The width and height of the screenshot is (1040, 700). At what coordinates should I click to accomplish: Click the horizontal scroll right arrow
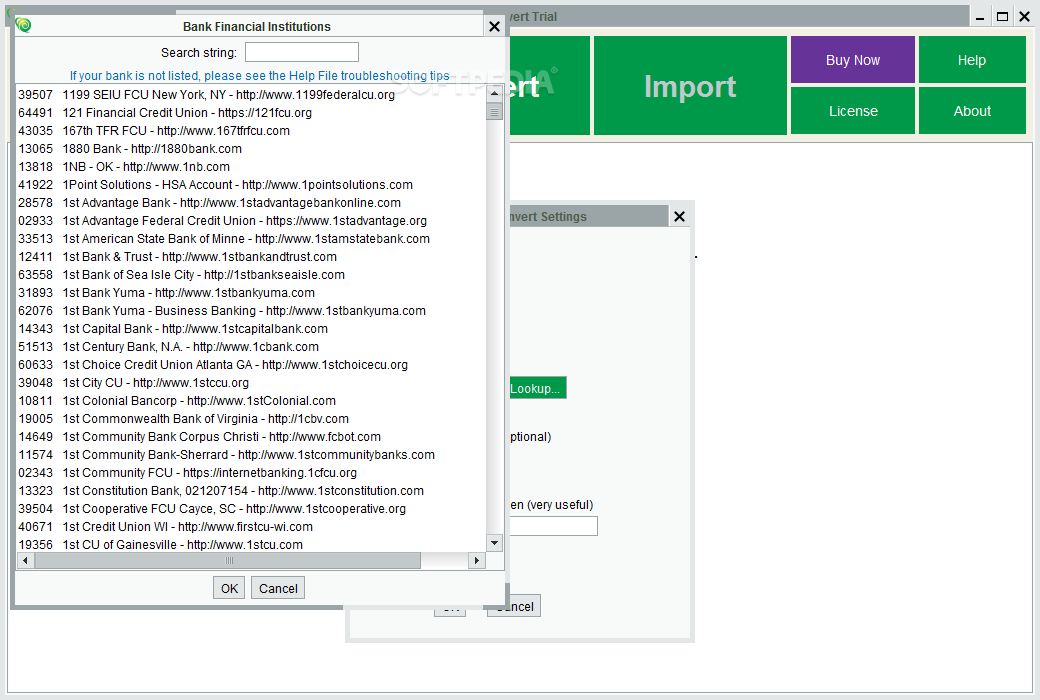point(476,561)
